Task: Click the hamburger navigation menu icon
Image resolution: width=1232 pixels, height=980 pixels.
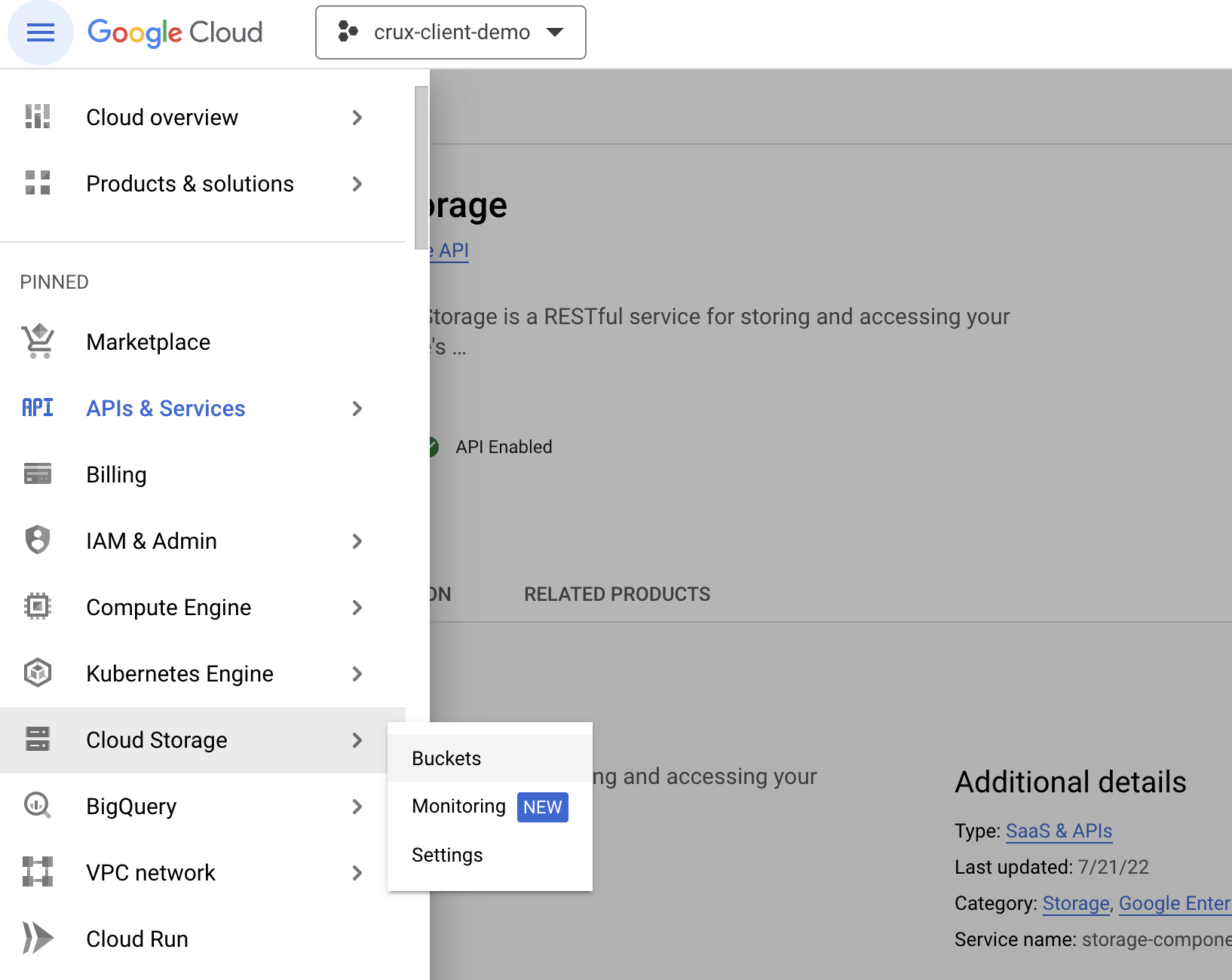Action: 41,32
